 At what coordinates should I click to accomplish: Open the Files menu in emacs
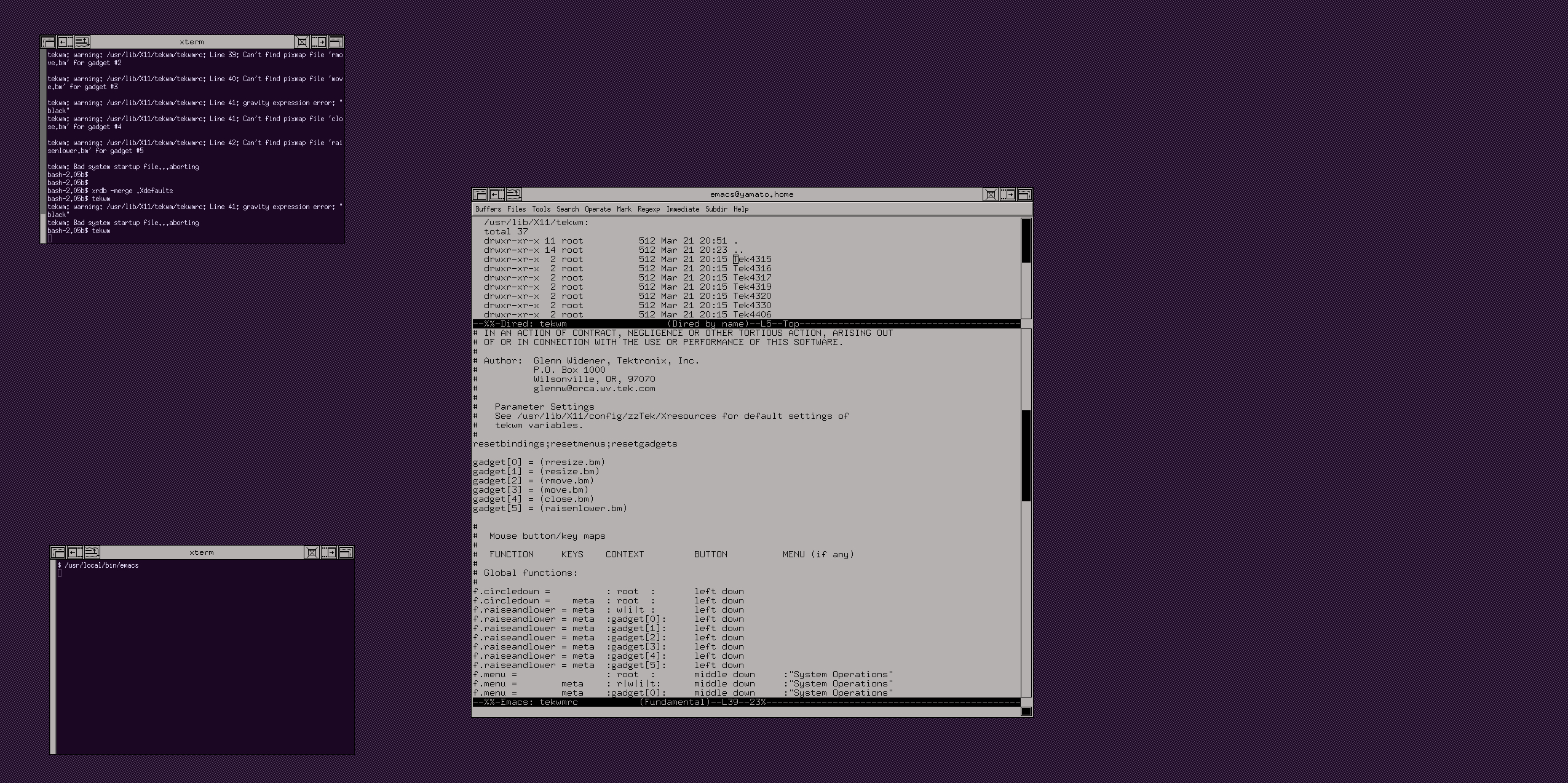point(517,209)
